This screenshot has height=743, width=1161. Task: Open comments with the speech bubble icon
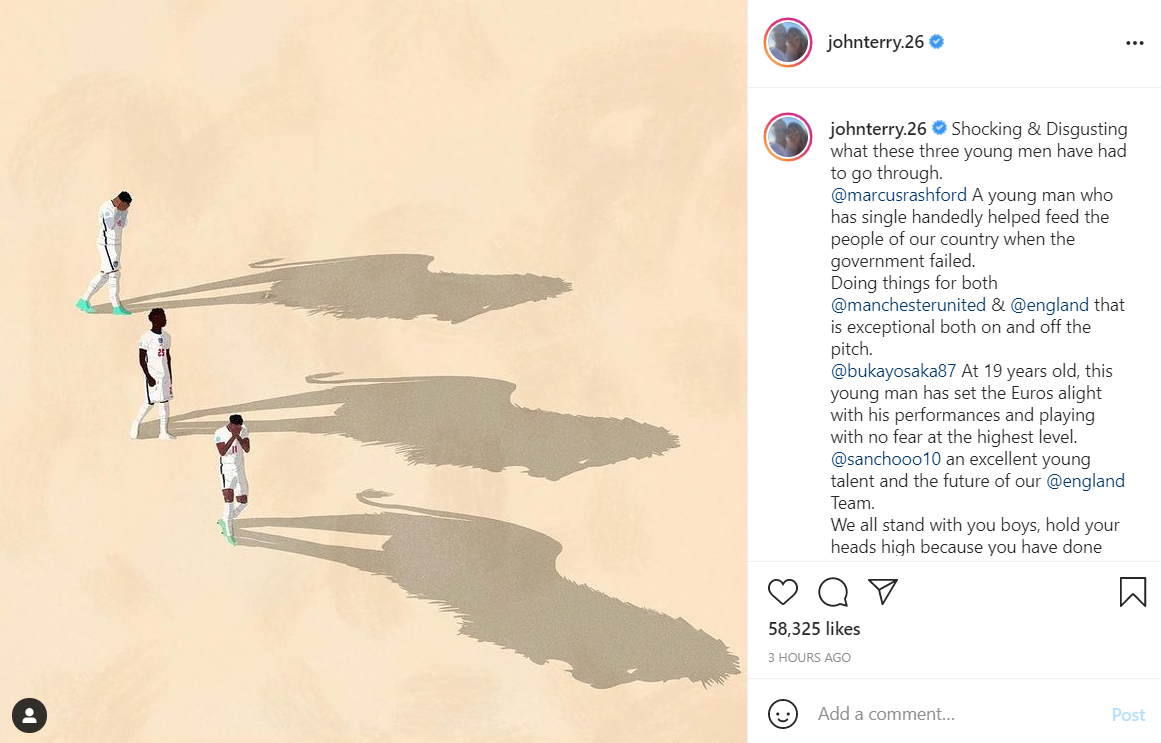[833, 592]
